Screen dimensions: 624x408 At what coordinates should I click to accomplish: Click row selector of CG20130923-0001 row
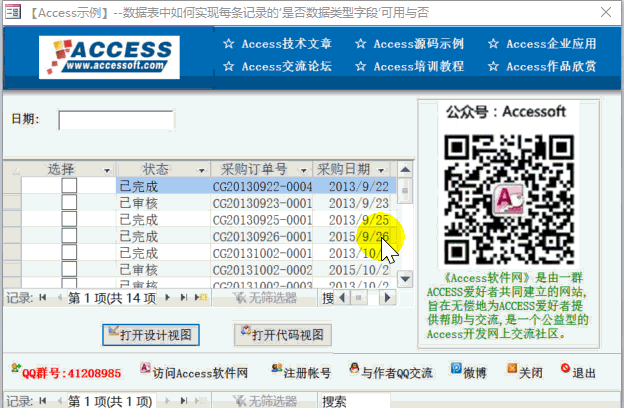tap(12, 203)
